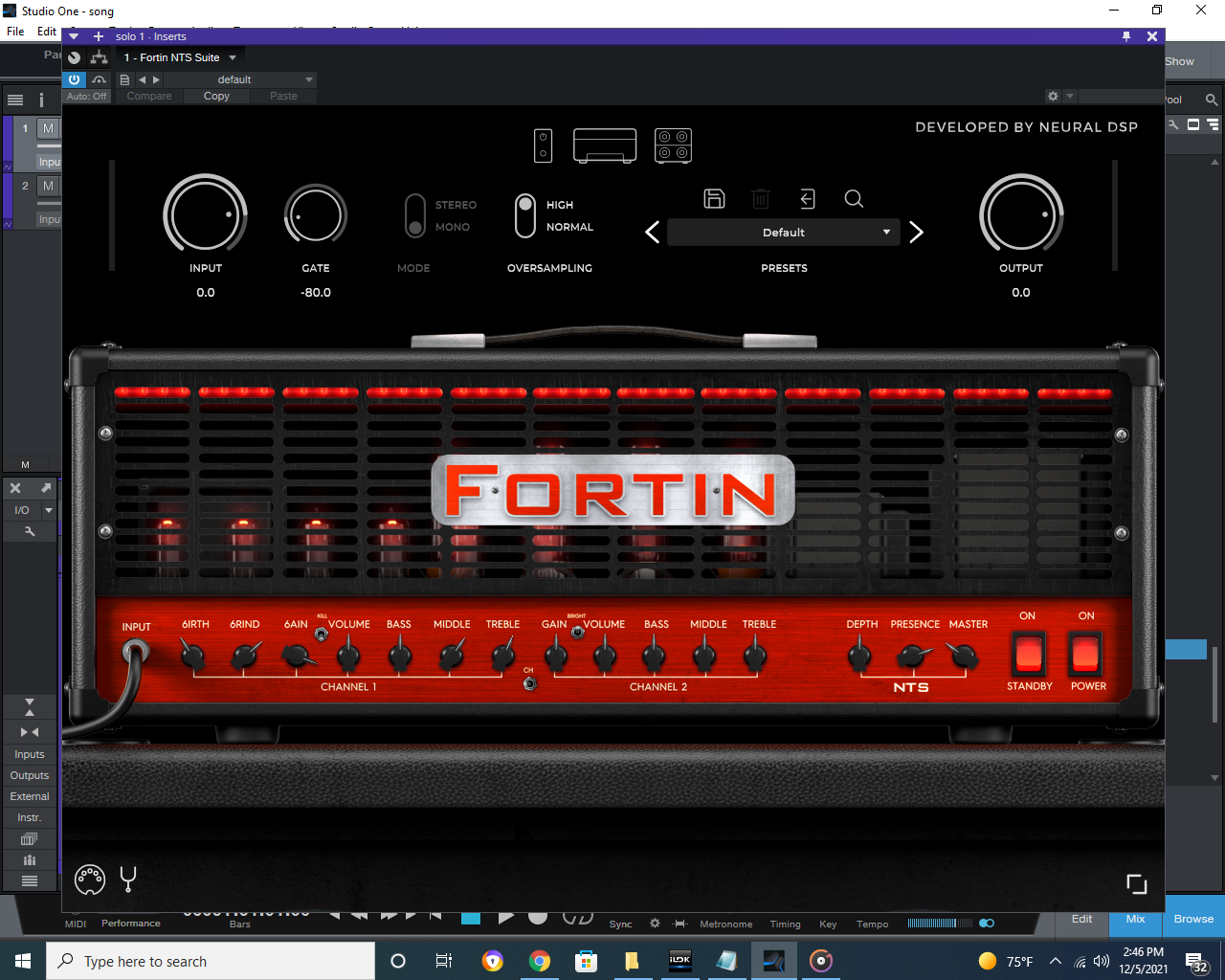Open channel editor knob icon

(75, 57)
